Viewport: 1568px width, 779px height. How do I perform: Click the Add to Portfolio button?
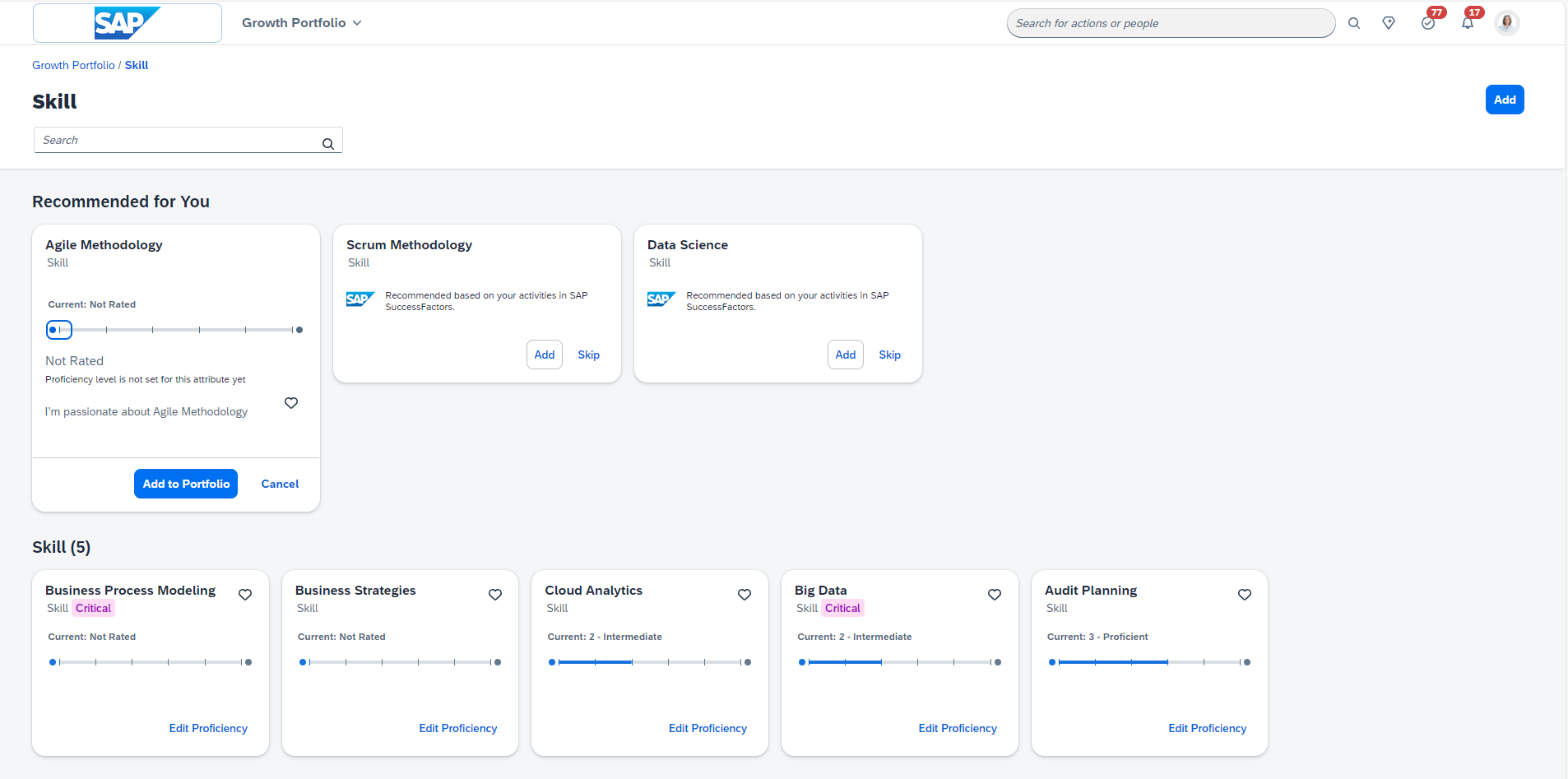point(186,484)
